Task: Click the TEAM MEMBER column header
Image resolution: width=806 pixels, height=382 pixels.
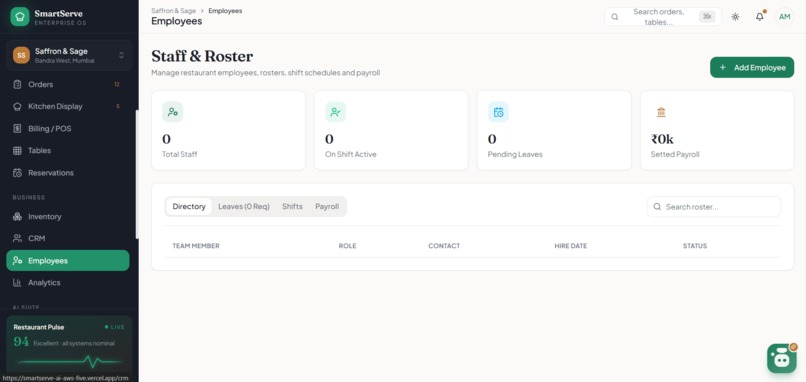Action: 196,246
